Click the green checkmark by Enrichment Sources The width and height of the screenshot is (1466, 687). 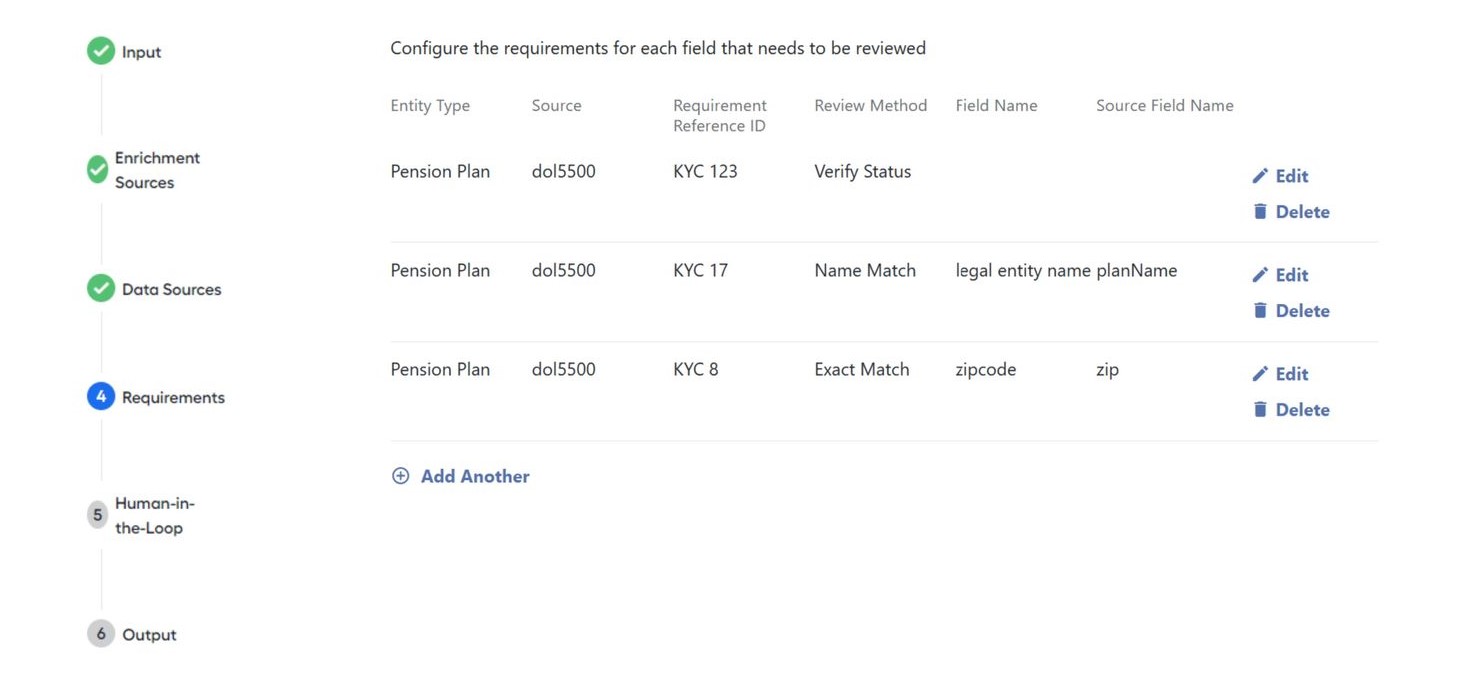pyautogui.click(x=97, y=169)
